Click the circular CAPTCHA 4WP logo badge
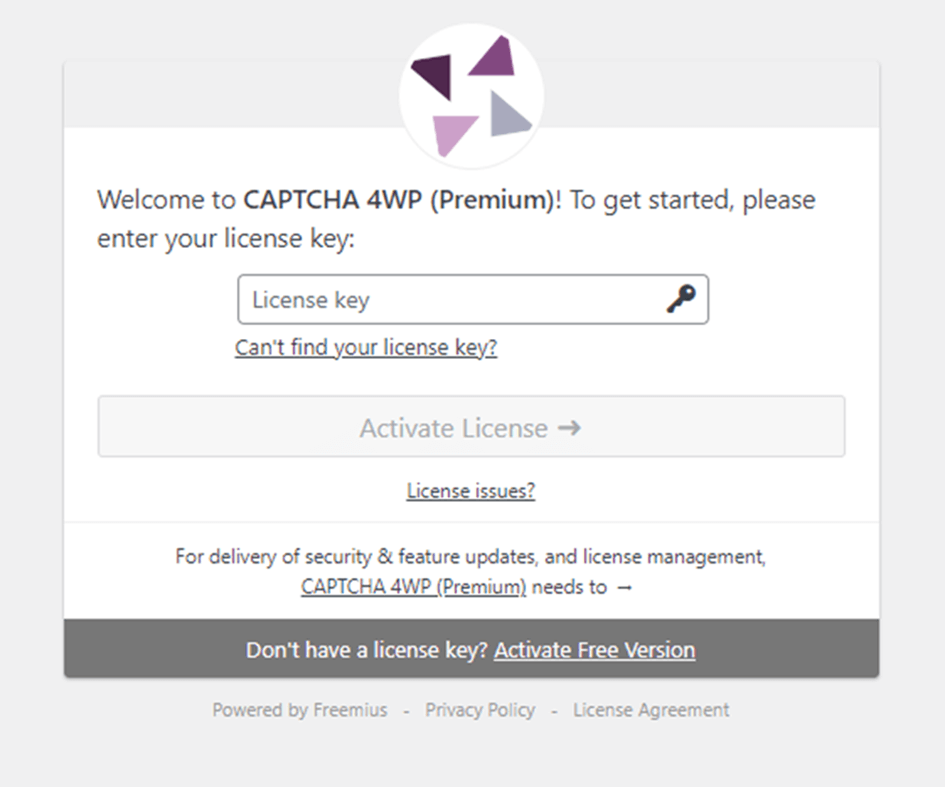The height and width of the screenshot is (787, 945). click(x=471, y=96)
